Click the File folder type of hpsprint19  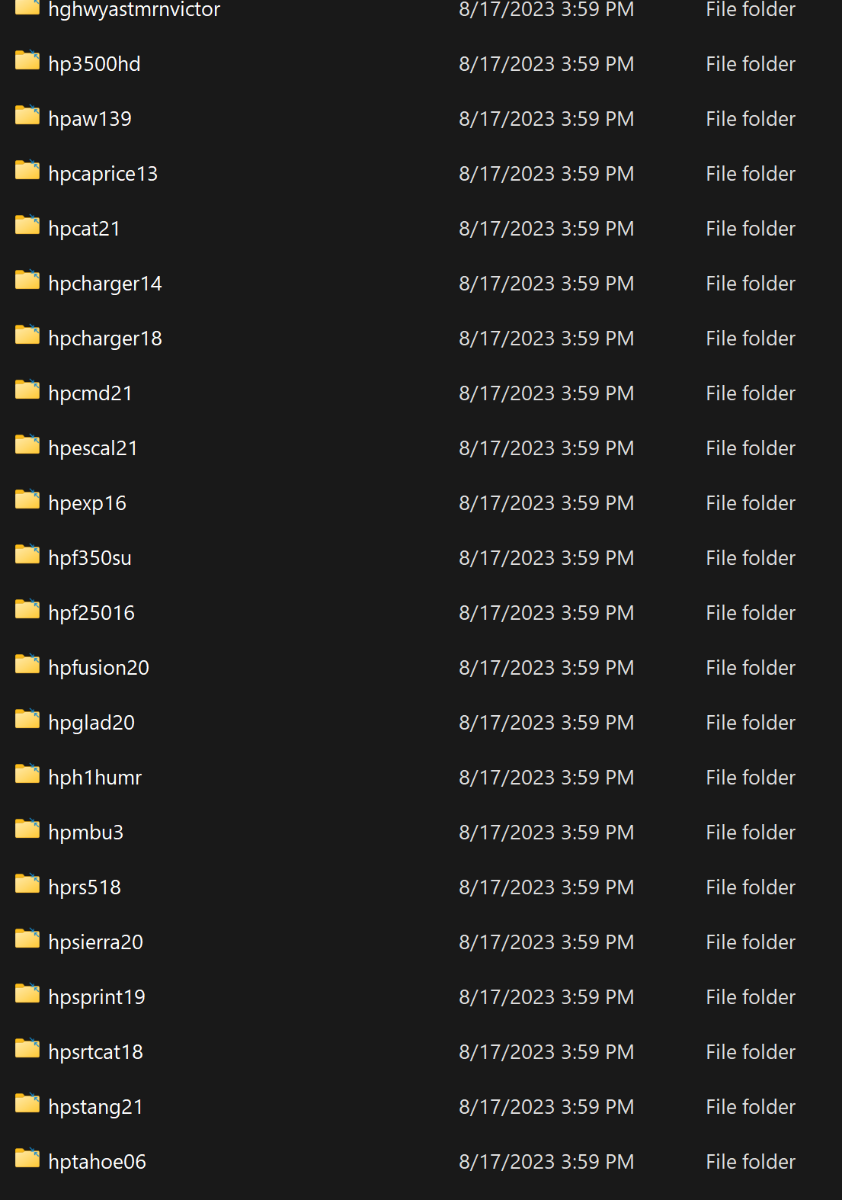point(750,997)
